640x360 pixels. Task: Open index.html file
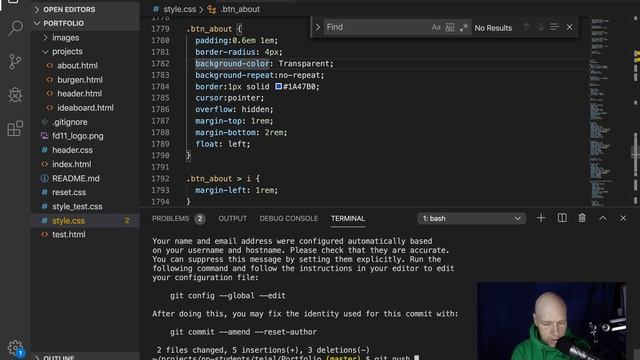pyautogui.click(x=71, y=164)
